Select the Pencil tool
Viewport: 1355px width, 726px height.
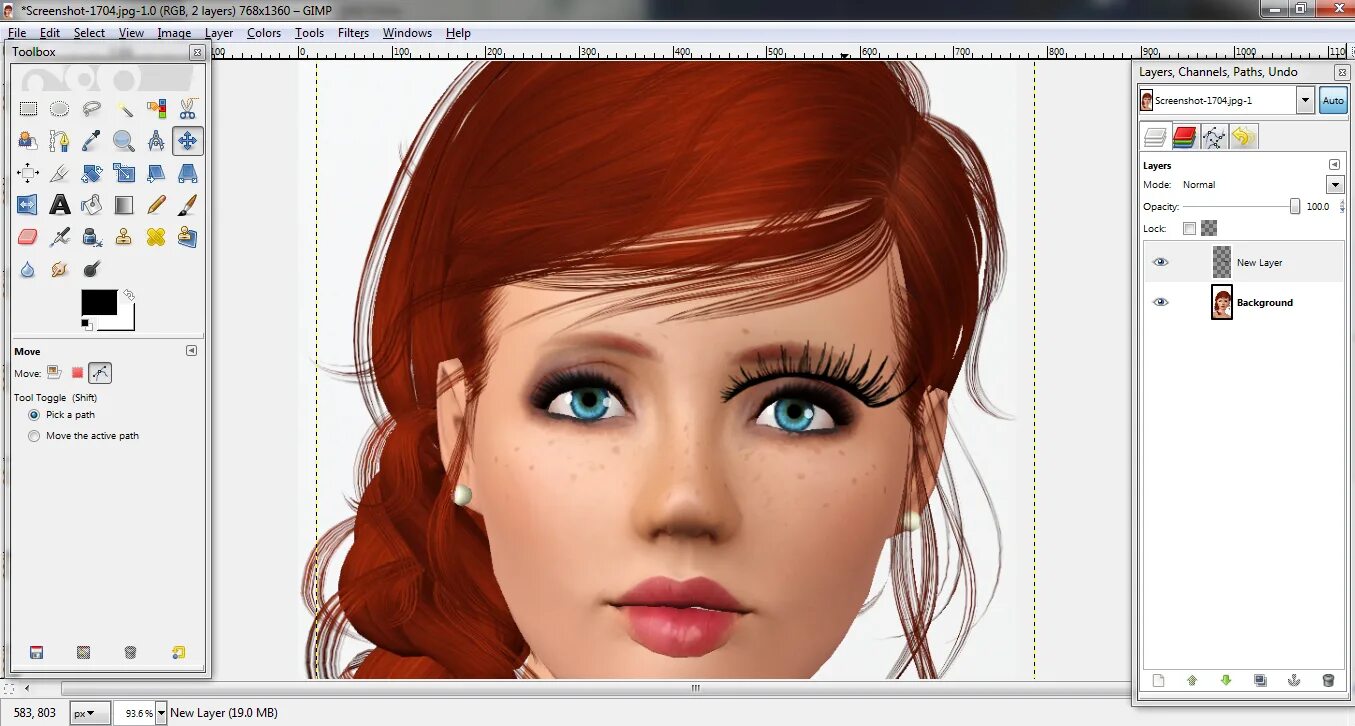(x=156, y=205)
